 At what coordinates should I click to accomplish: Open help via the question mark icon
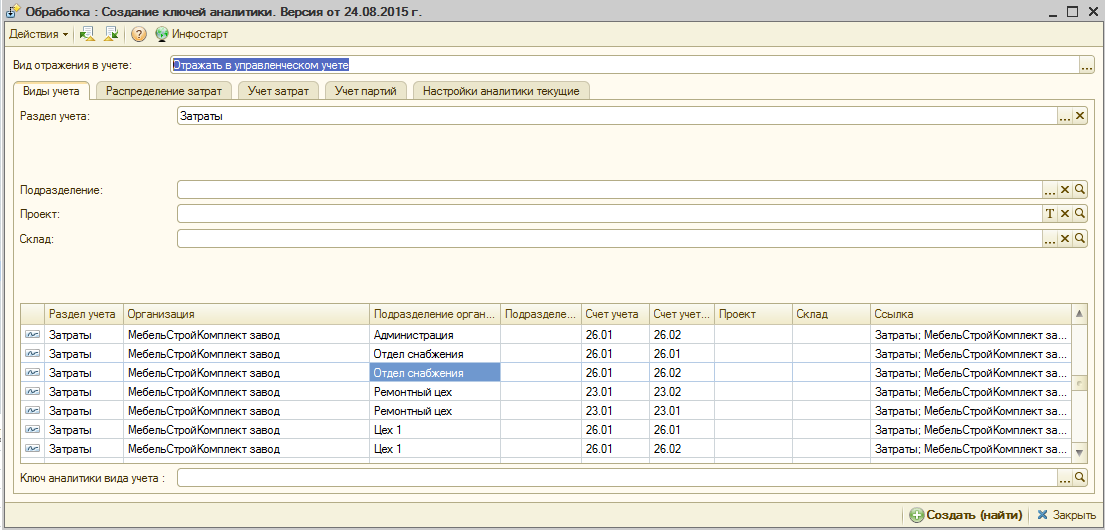[x=139, y=34]
